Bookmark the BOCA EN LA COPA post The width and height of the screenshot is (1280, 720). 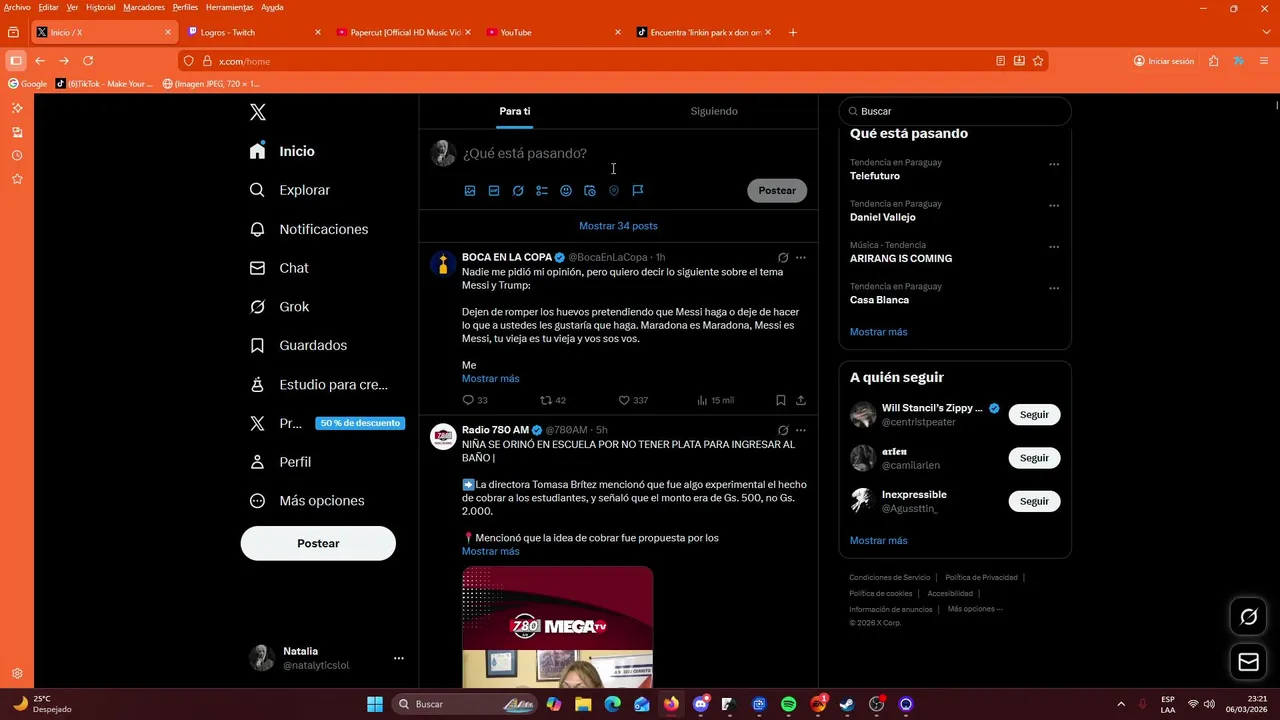781,400
